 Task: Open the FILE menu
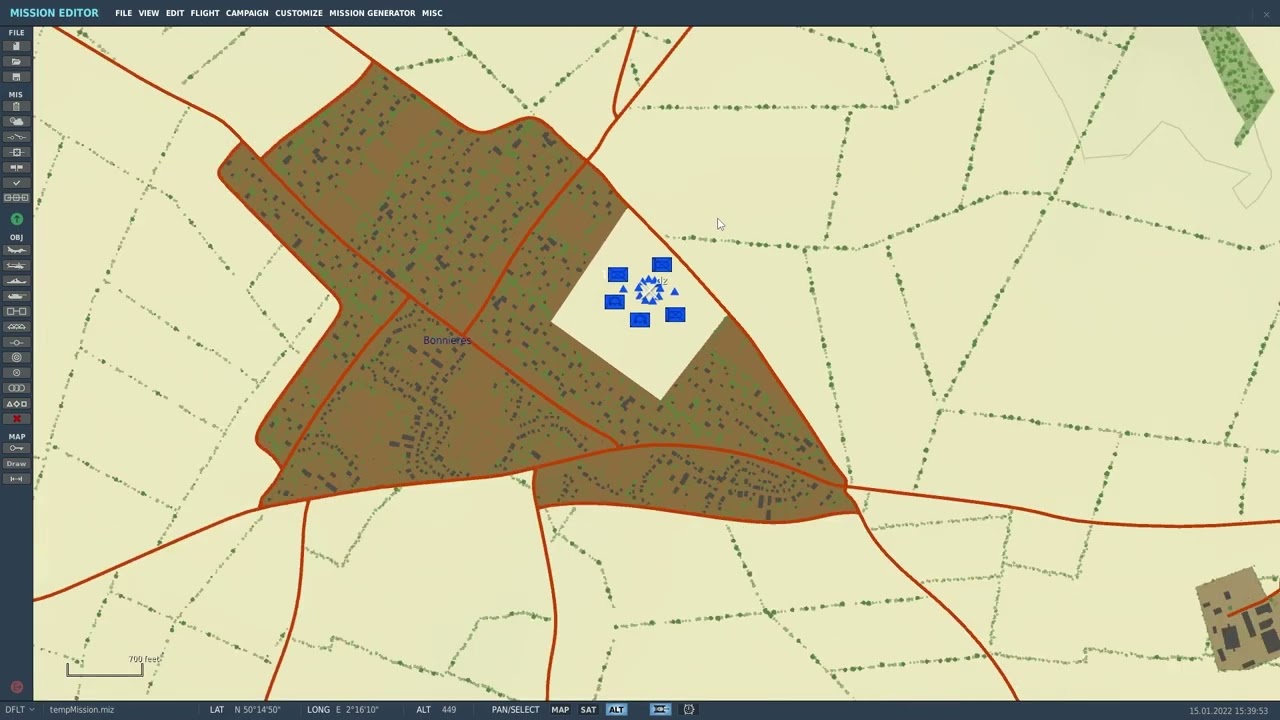[x=123, y=13]
